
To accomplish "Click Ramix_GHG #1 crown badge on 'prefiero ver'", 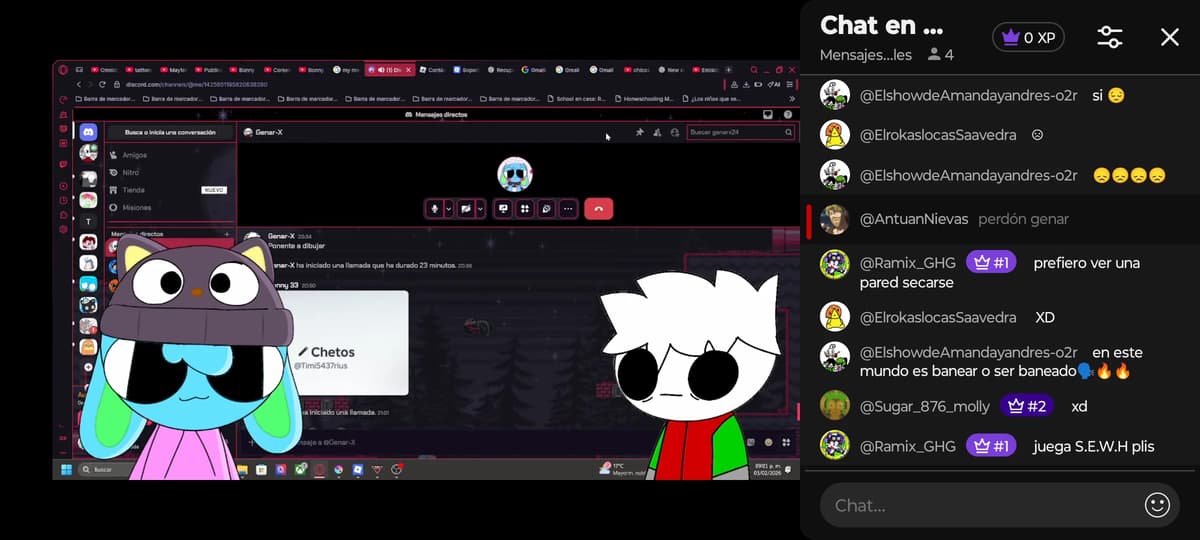I will [991, 263].
